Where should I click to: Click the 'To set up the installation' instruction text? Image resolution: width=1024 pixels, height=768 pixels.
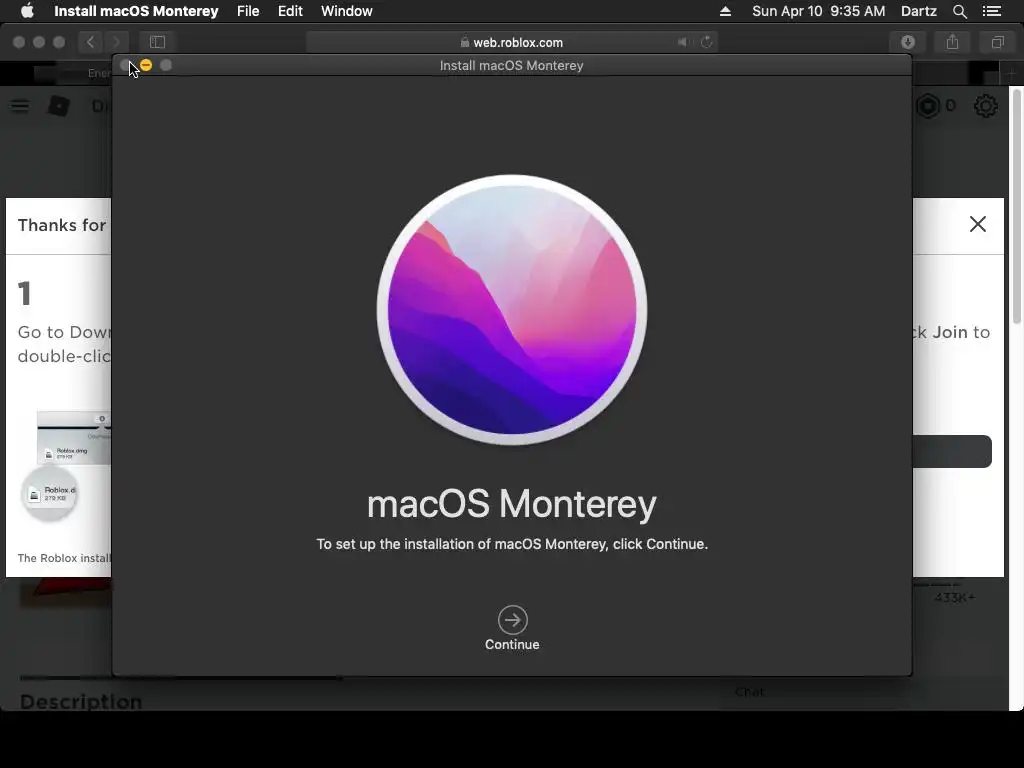click(x=512, y=544)
